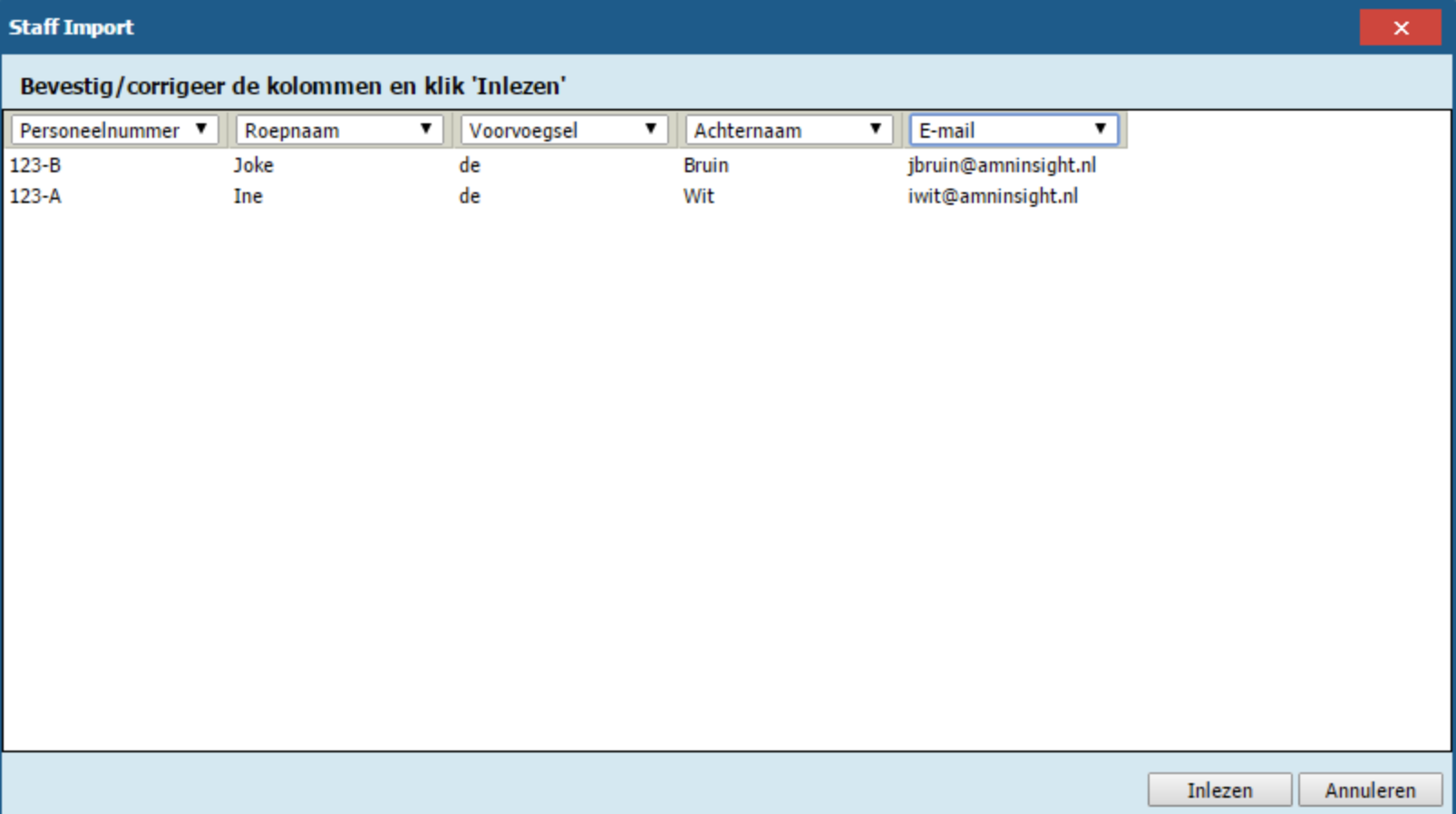Click the Staff Import title bar text
The height and width of the screenshot is (814, 1456).
(71, 27)
